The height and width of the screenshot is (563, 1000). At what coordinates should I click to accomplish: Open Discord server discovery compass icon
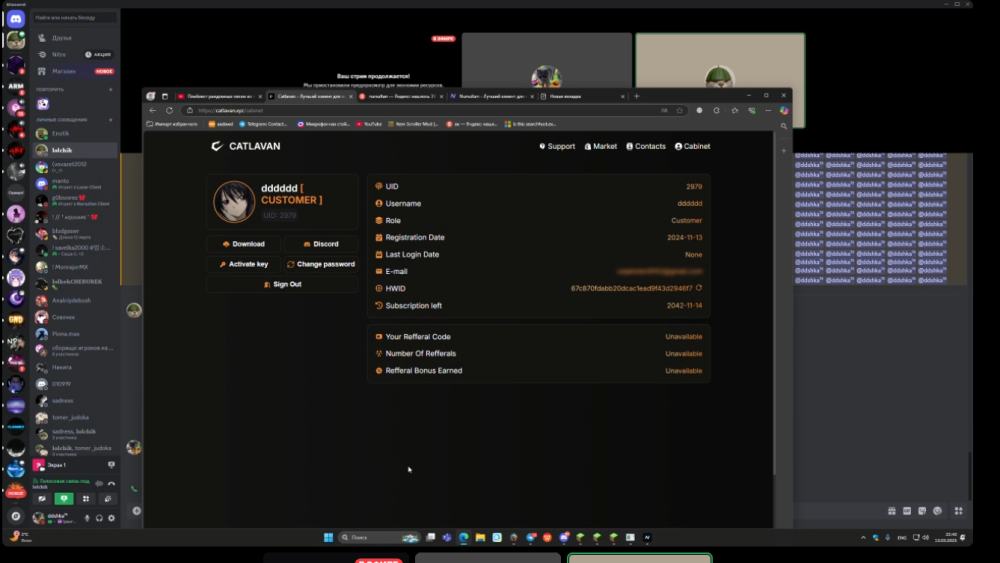pos(16,516)
